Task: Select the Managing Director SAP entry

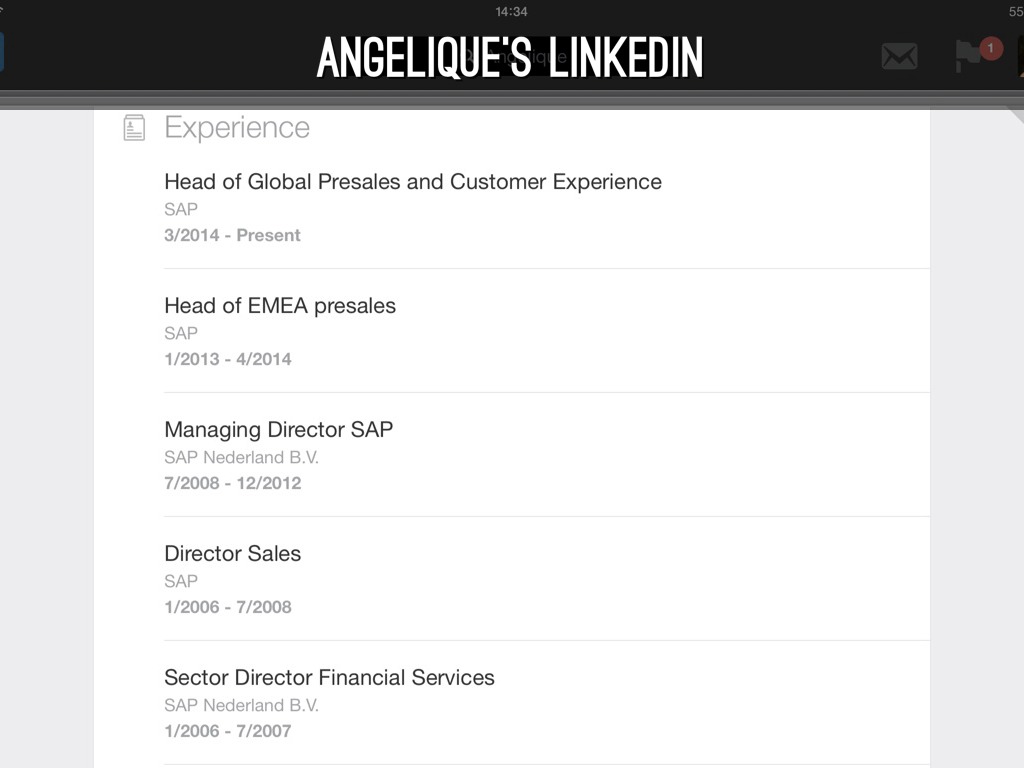Action: point(278,430)
